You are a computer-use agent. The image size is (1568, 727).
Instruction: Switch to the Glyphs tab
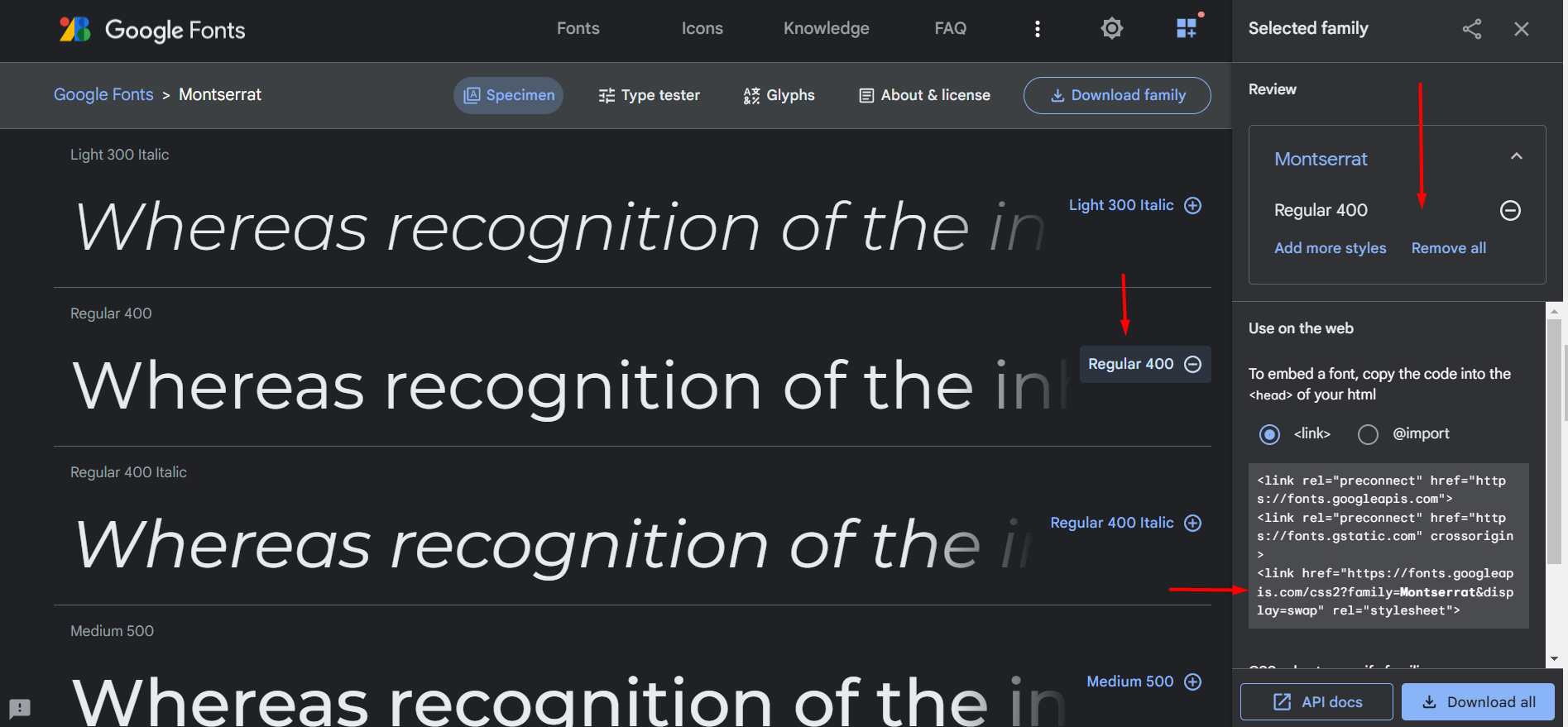coord(779,95)
